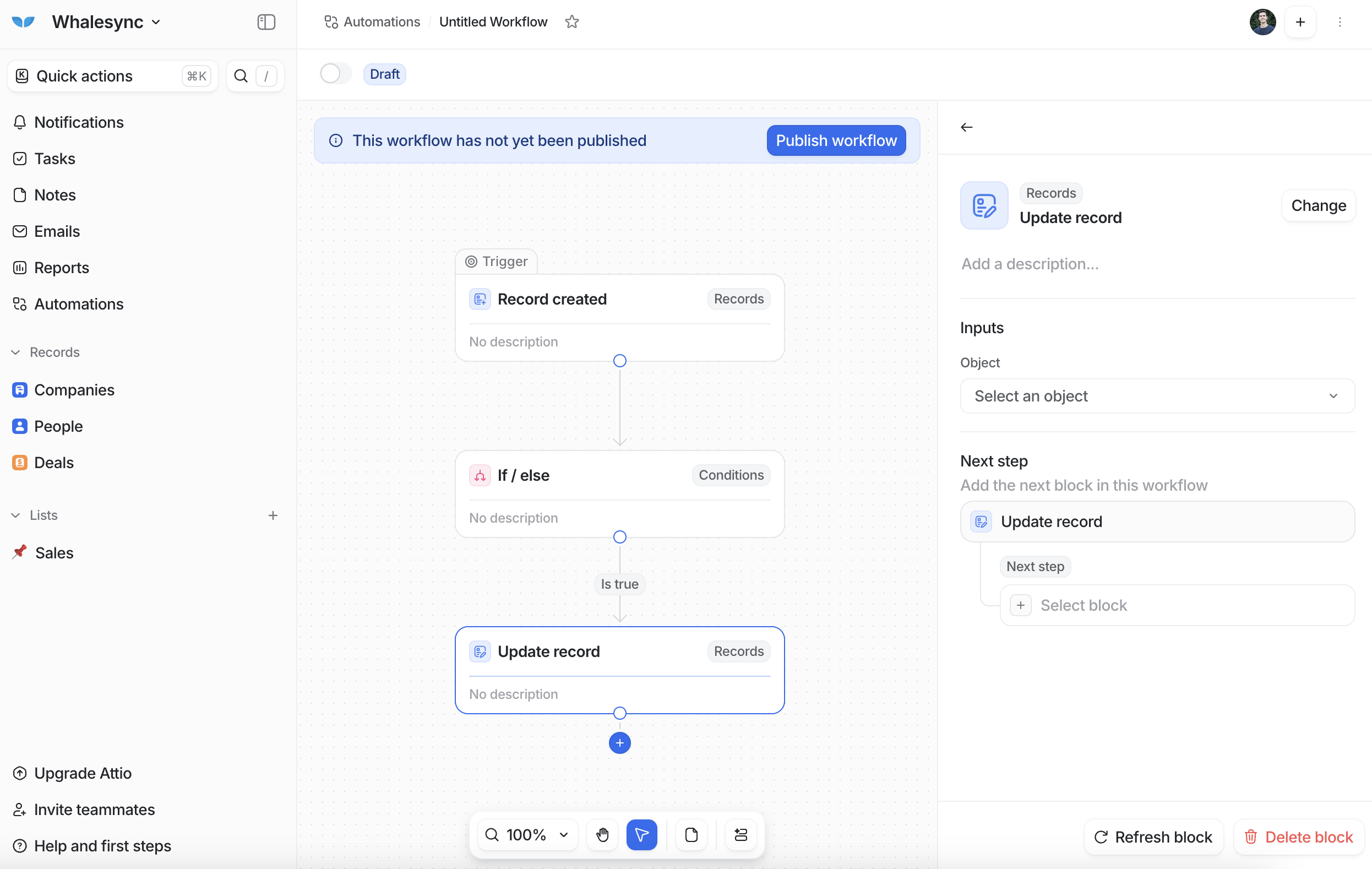Go back with left arrow icon

[966, 127]
